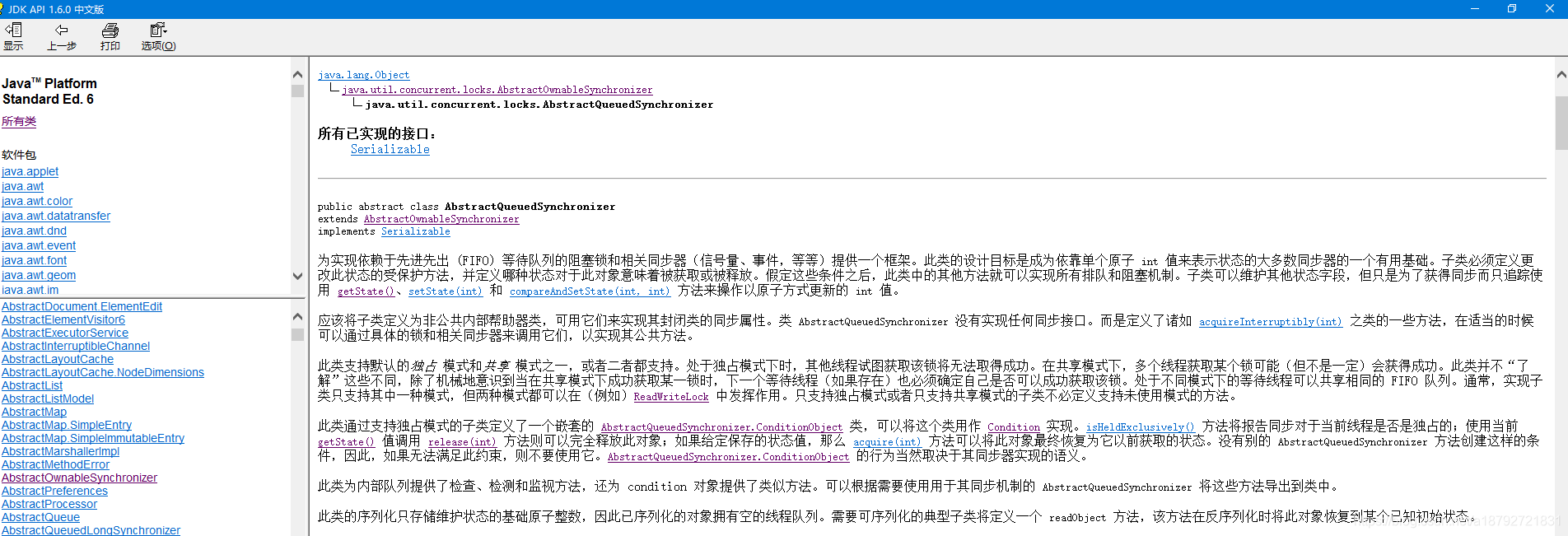
Task: Open the Condition interface link
Action: [1014, 427]
